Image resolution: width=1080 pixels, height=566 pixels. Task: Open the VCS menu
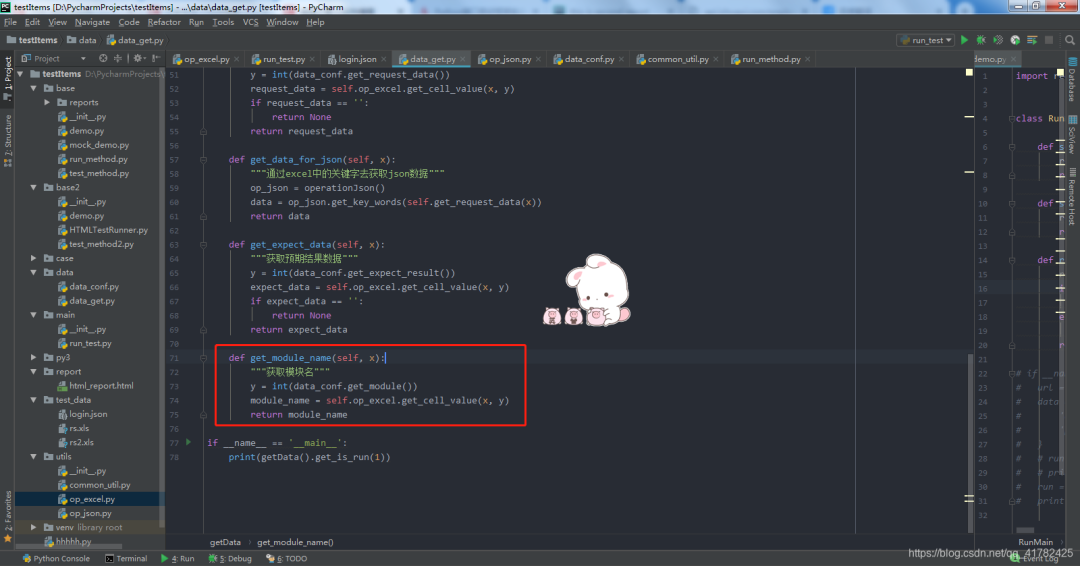(x=250, y=22)
